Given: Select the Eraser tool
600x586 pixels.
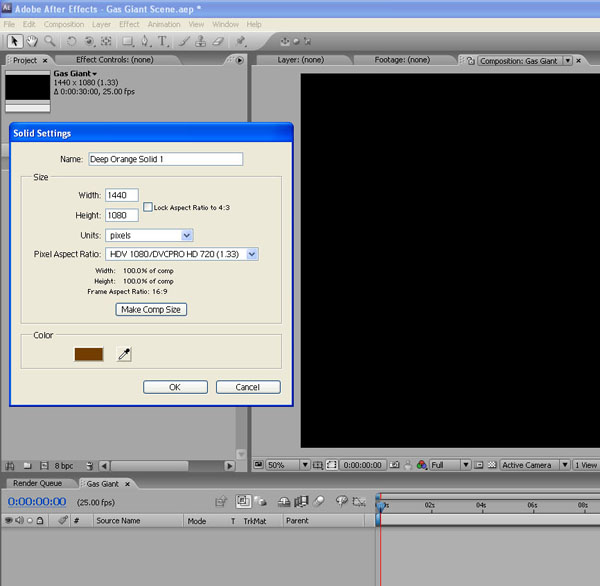Looking at the screenshot, I should coord(219,41).
